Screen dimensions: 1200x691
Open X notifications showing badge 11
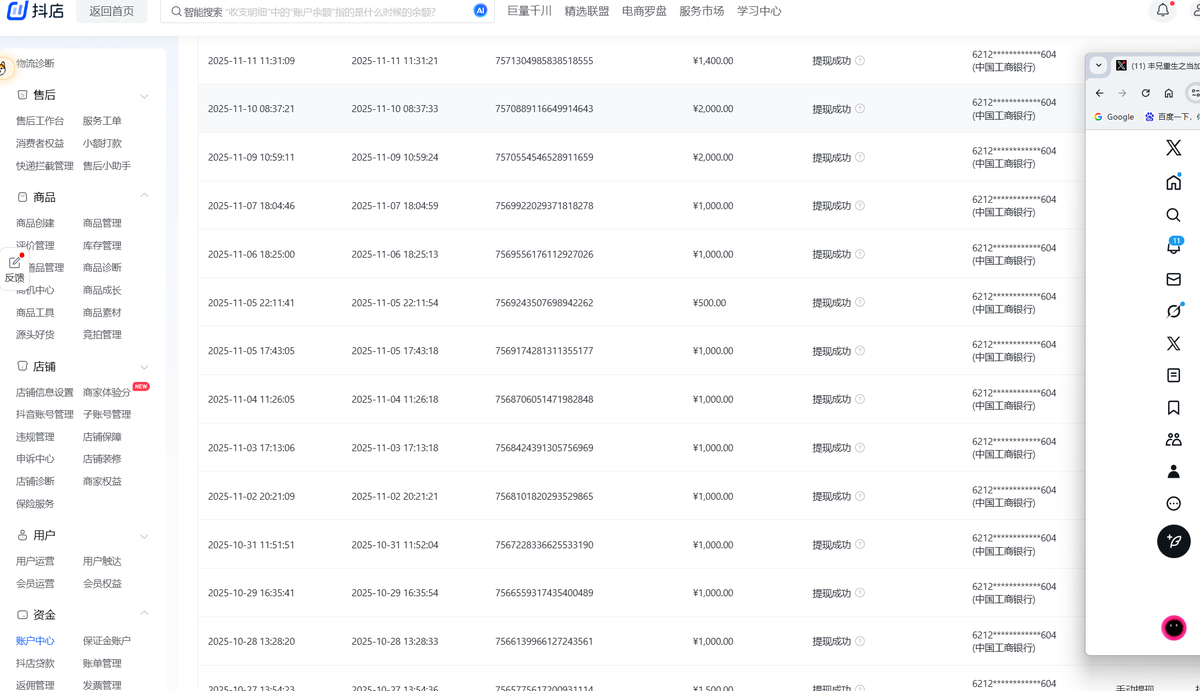[1173, 247]
